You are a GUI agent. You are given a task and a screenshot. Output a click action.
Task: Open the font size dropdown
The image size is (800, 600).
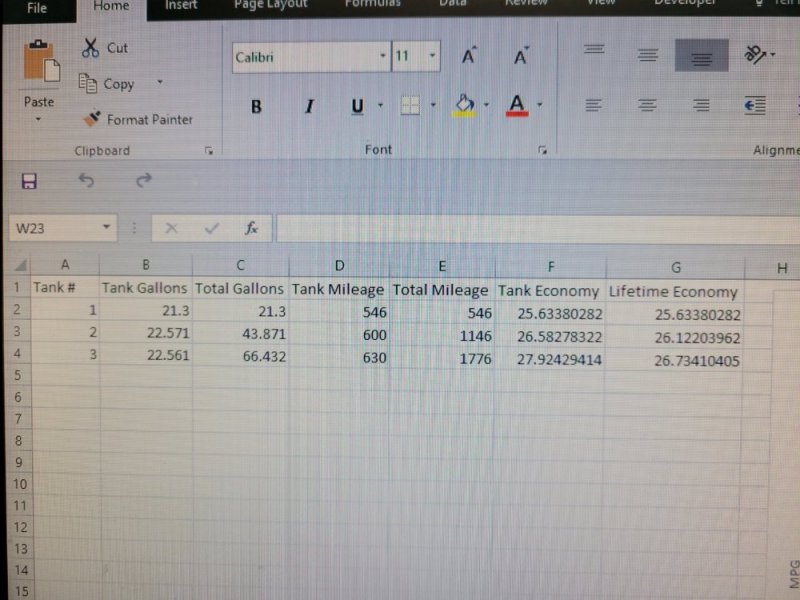[432, 57]
